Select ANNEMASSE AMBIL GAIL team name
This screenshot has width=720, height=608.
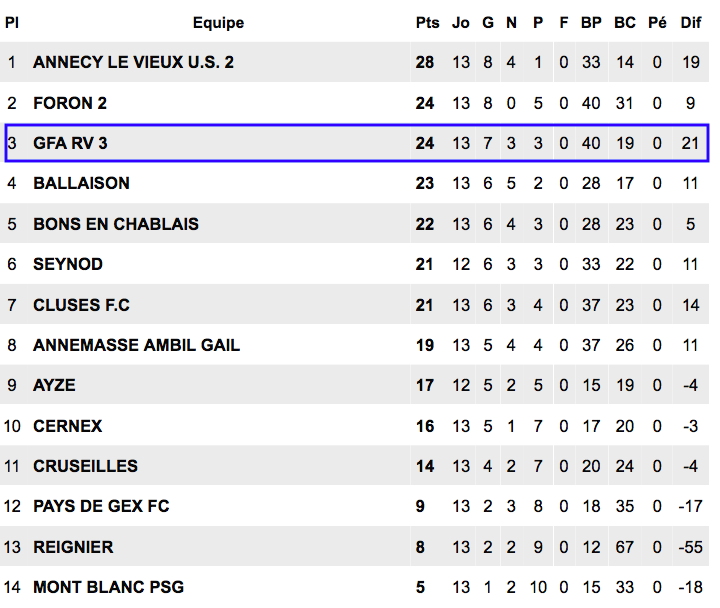tap(136, 345)
